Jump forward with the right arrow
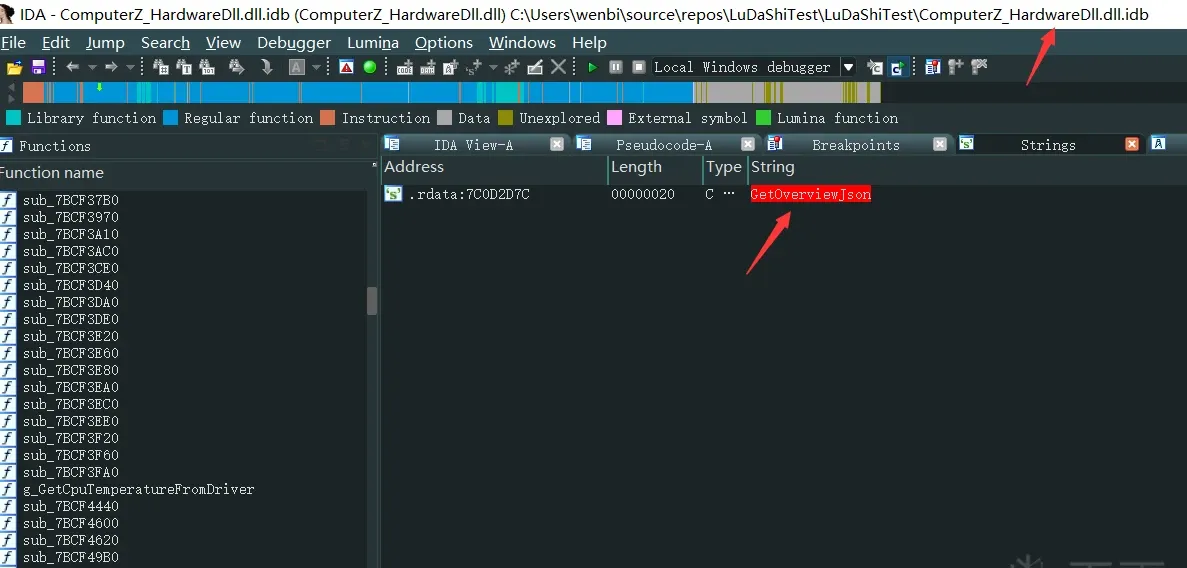This screenshot has width=1187, height=568. [111, 67]
